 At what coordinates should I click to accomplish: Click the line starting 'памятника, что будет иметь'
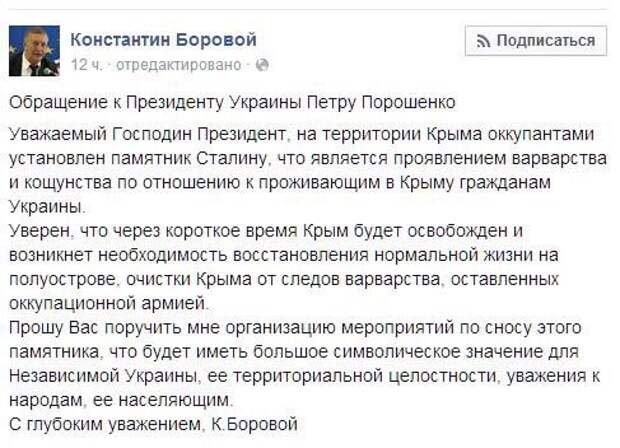coord(294,352)
